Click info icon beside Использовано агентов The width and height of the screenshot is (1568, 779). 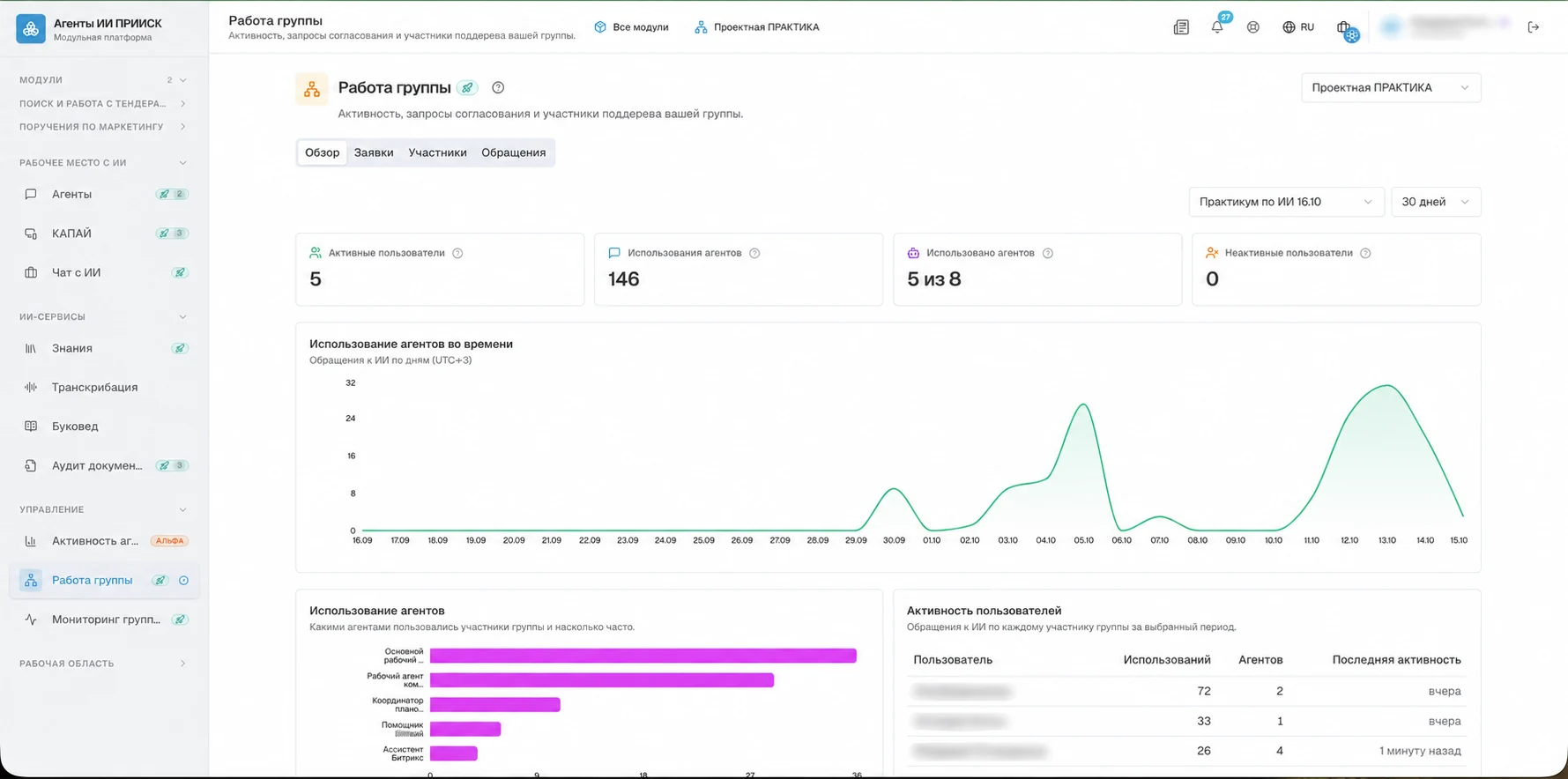point(1048,253)
